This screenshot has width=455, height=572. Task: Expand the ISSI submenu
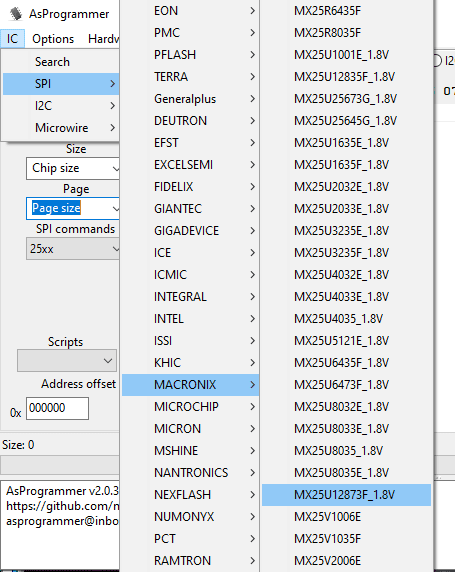click(190, 340)
